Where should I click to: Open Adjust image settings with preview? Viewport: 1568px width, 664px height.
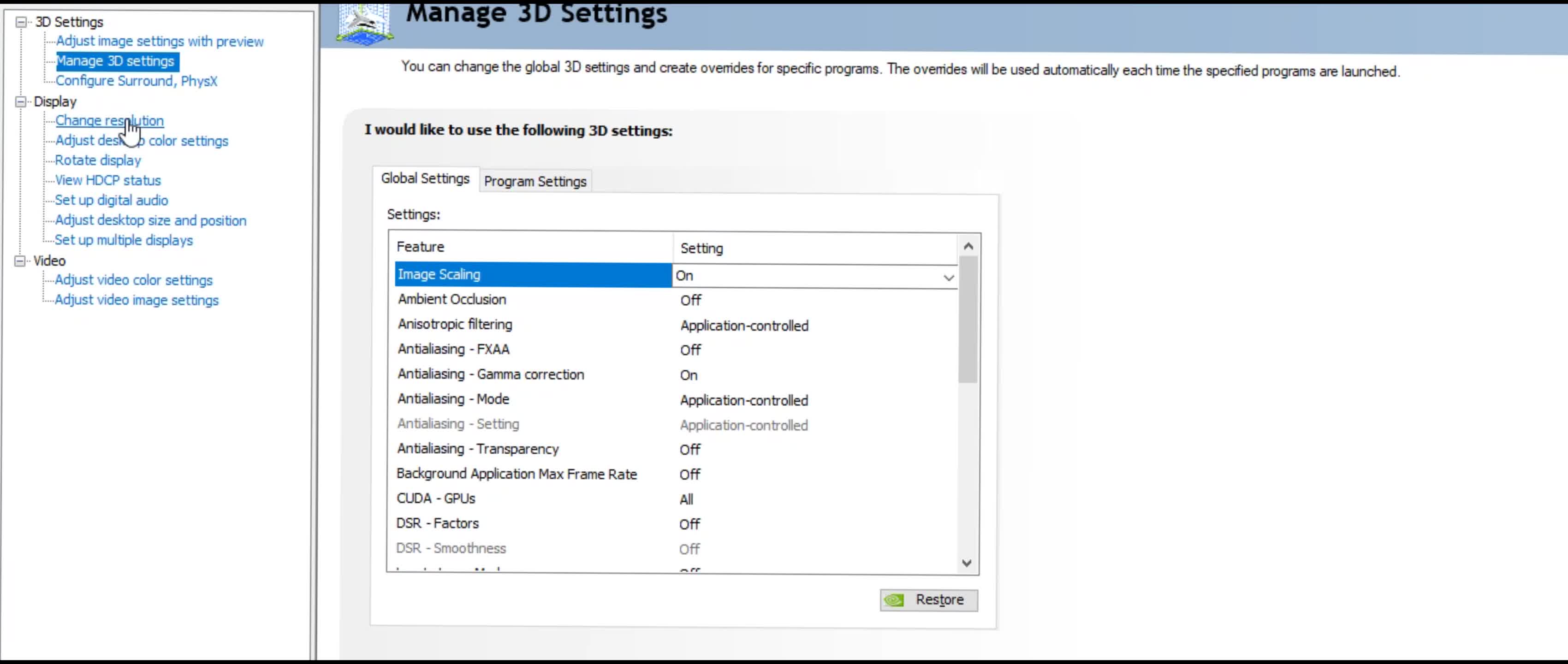coord(160,41)
